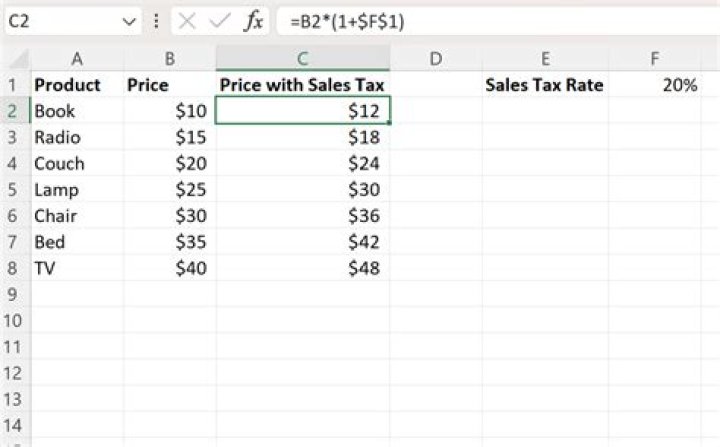Click the $36 price with tax cell
Screen dimensions: 720x447
click(302, 216)
